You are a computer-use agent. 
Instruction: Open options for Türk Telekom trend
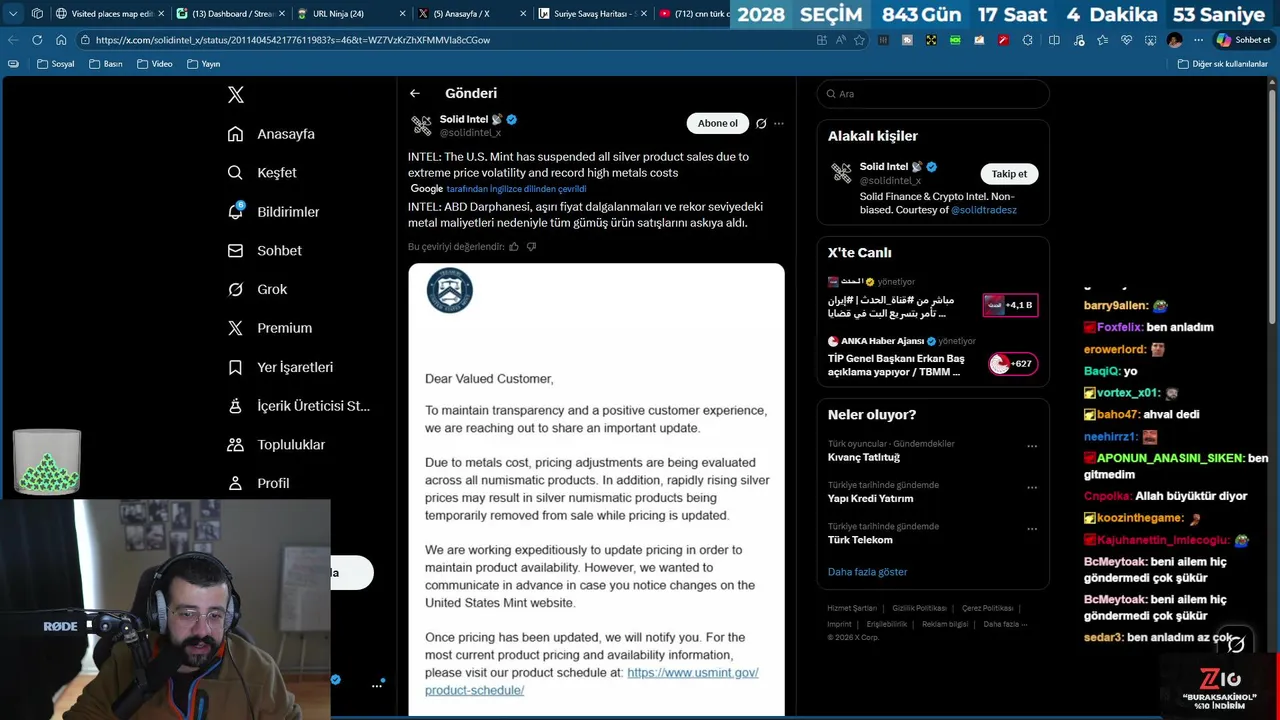point(1032,529)
